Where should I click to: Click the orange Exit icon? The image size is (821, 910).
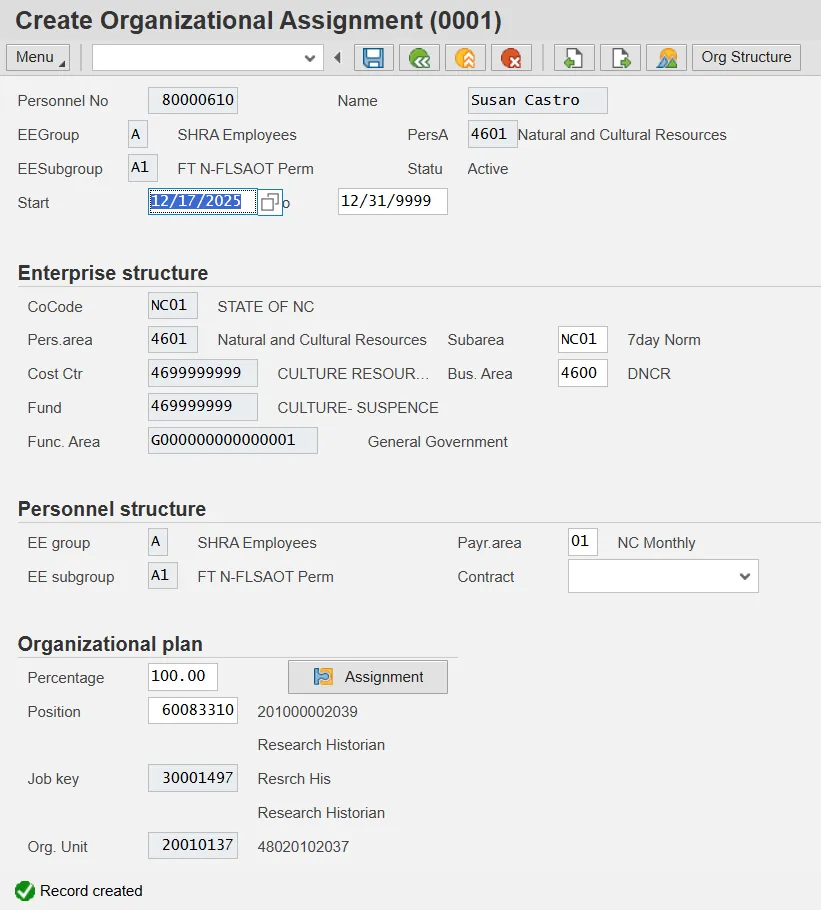465,58
